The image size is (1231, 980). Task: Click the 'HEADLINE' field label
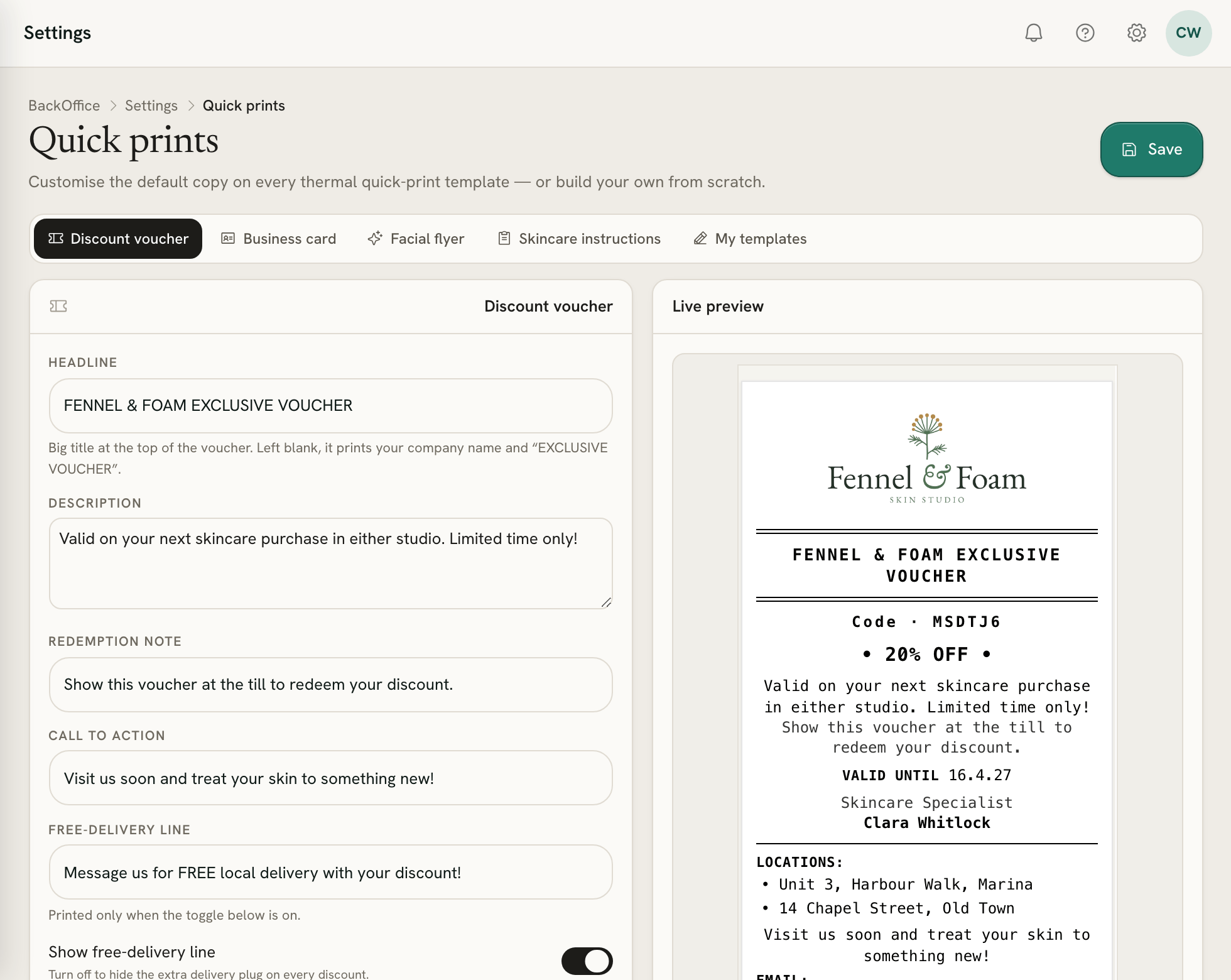point(83,362)
